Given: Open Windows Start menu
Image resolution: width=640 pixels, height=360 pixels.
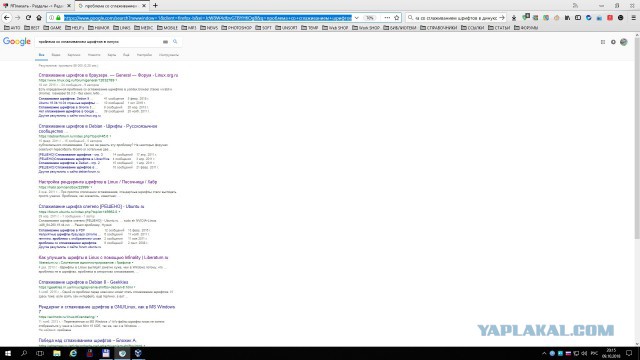Looking at the screenshot, I should coord(8,353).
